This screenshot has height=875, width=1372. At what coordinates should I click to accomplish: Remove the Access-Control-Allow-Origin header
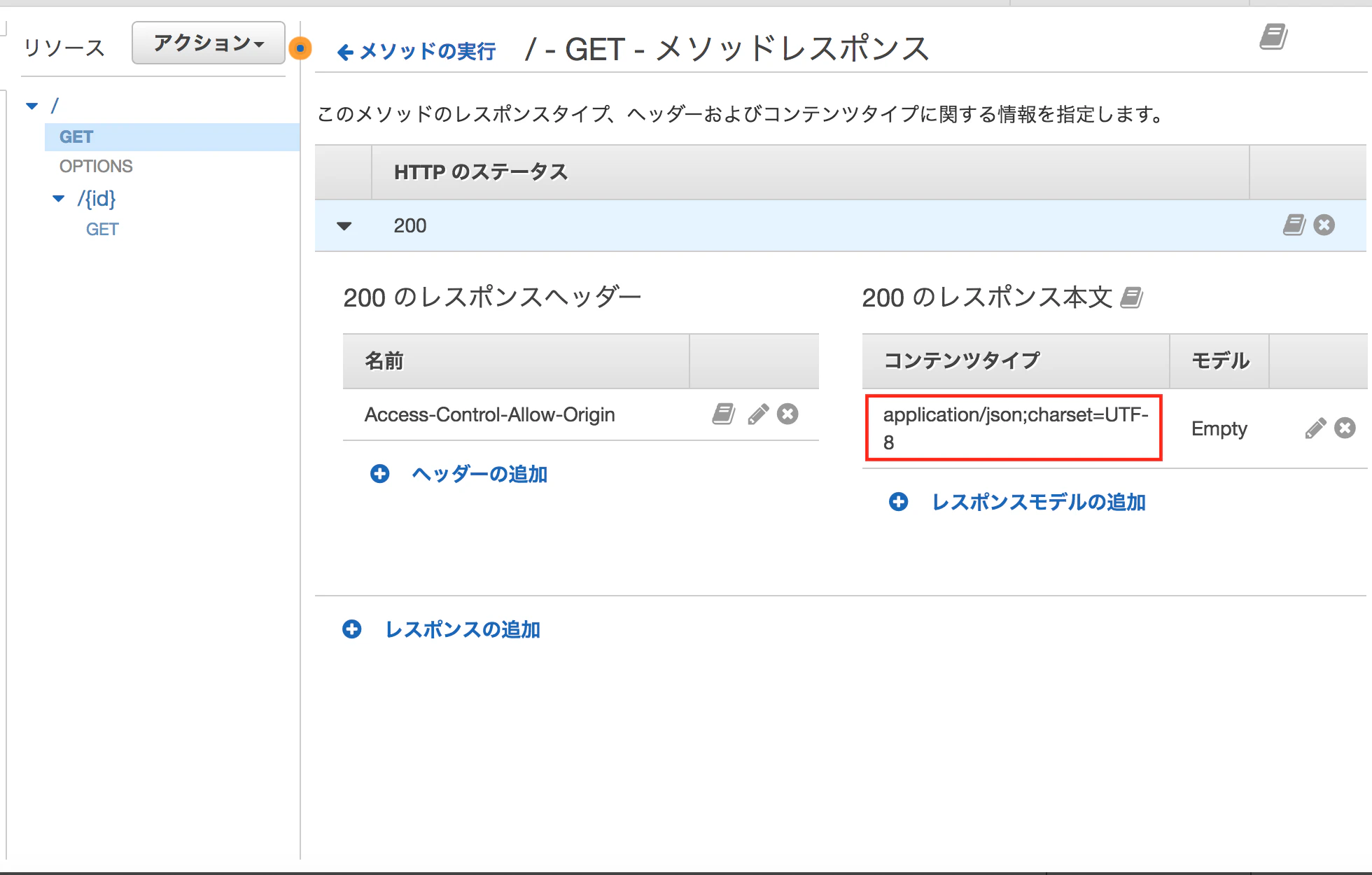pos(787,414)
